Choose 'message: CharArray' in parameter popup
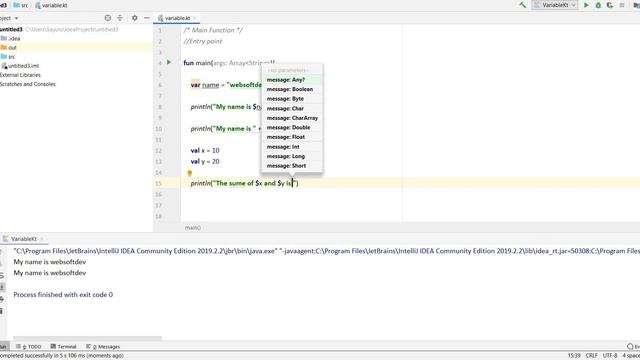Image resolution: width=640 pixels, height=360 pixels. point(292,118)
